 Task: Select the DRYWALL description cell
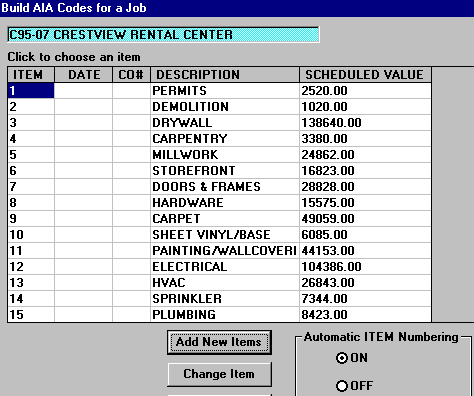click(x=225, y=123)
